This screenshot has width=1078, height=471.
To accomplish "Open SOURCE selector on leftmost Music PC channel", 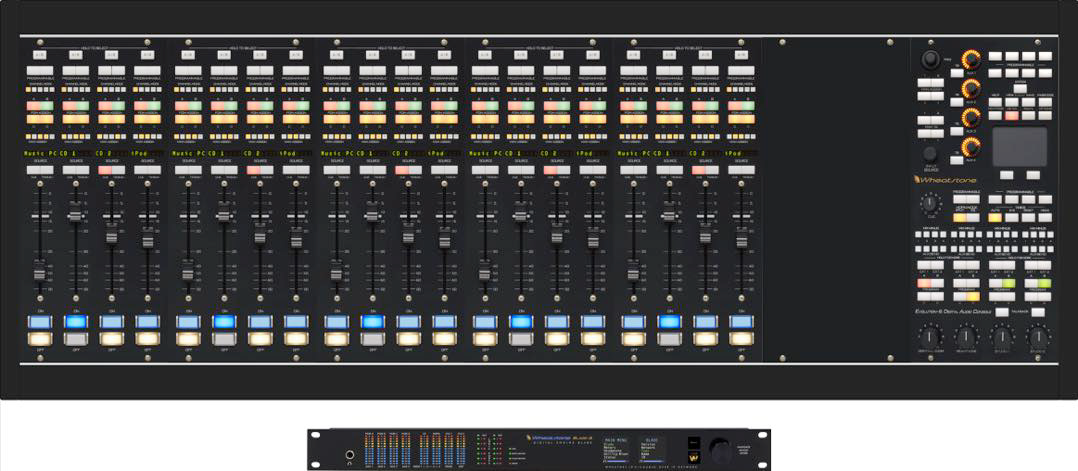I will 40,170.
